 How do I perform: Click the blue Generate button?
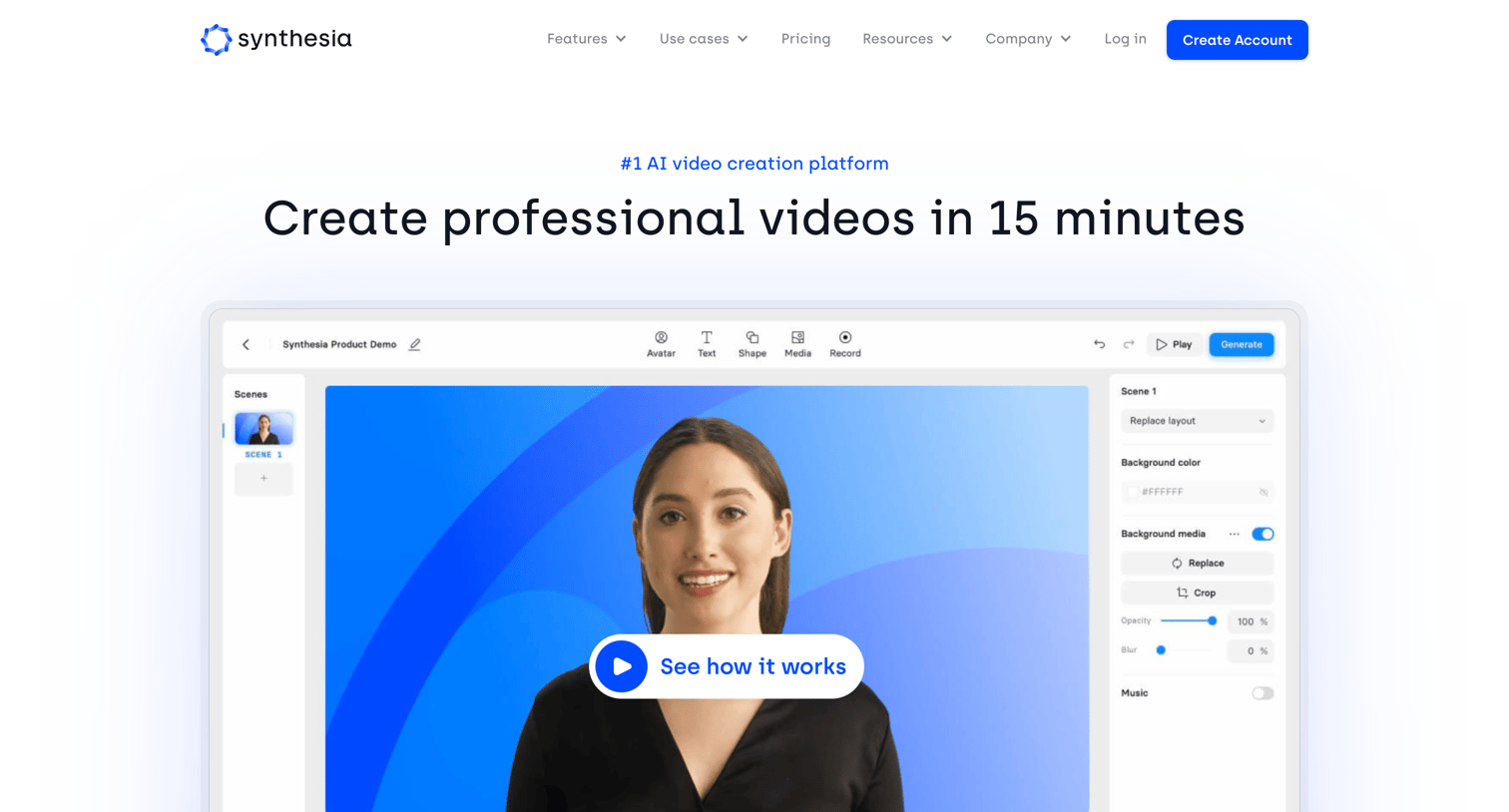(1242, 344)
